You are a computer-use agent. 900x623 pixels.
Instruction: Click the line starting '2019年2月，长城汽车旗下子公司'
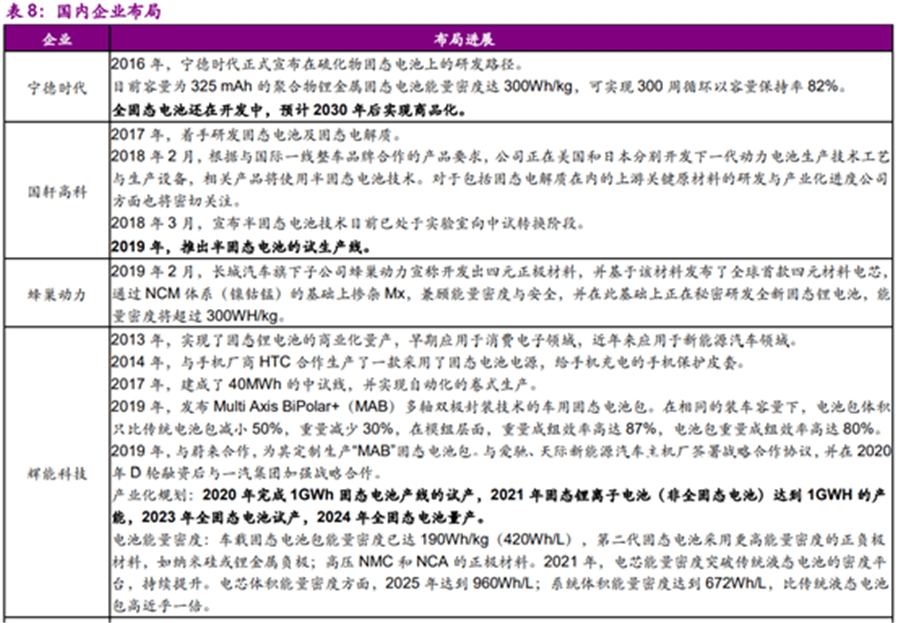click(x=500, y=272)
